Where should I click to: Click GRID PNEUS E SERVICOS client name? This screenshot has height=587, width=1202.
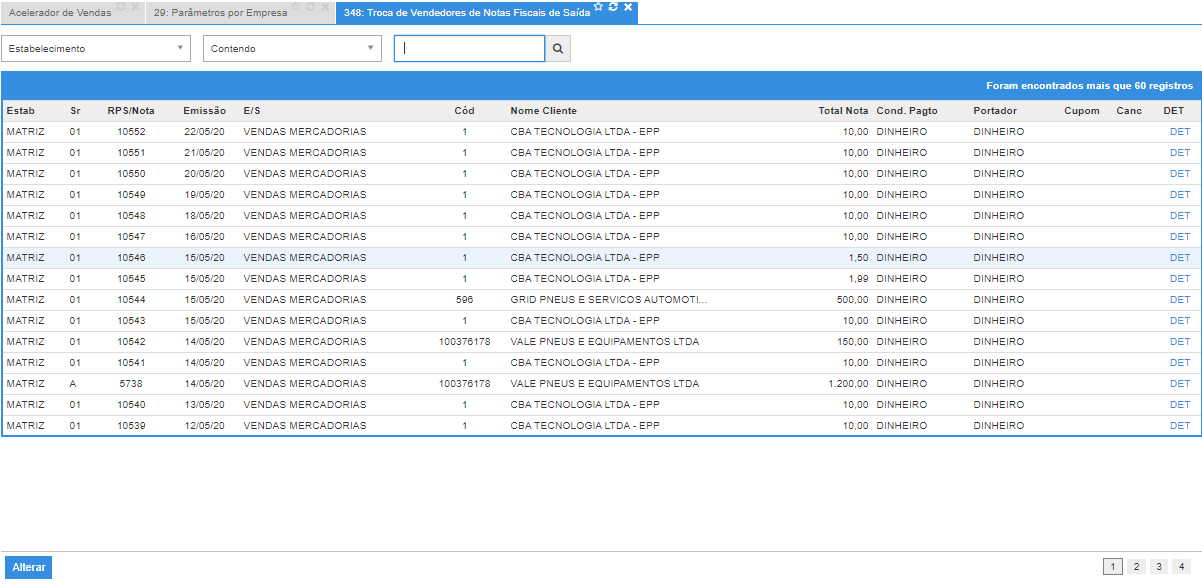click(609, 300)
